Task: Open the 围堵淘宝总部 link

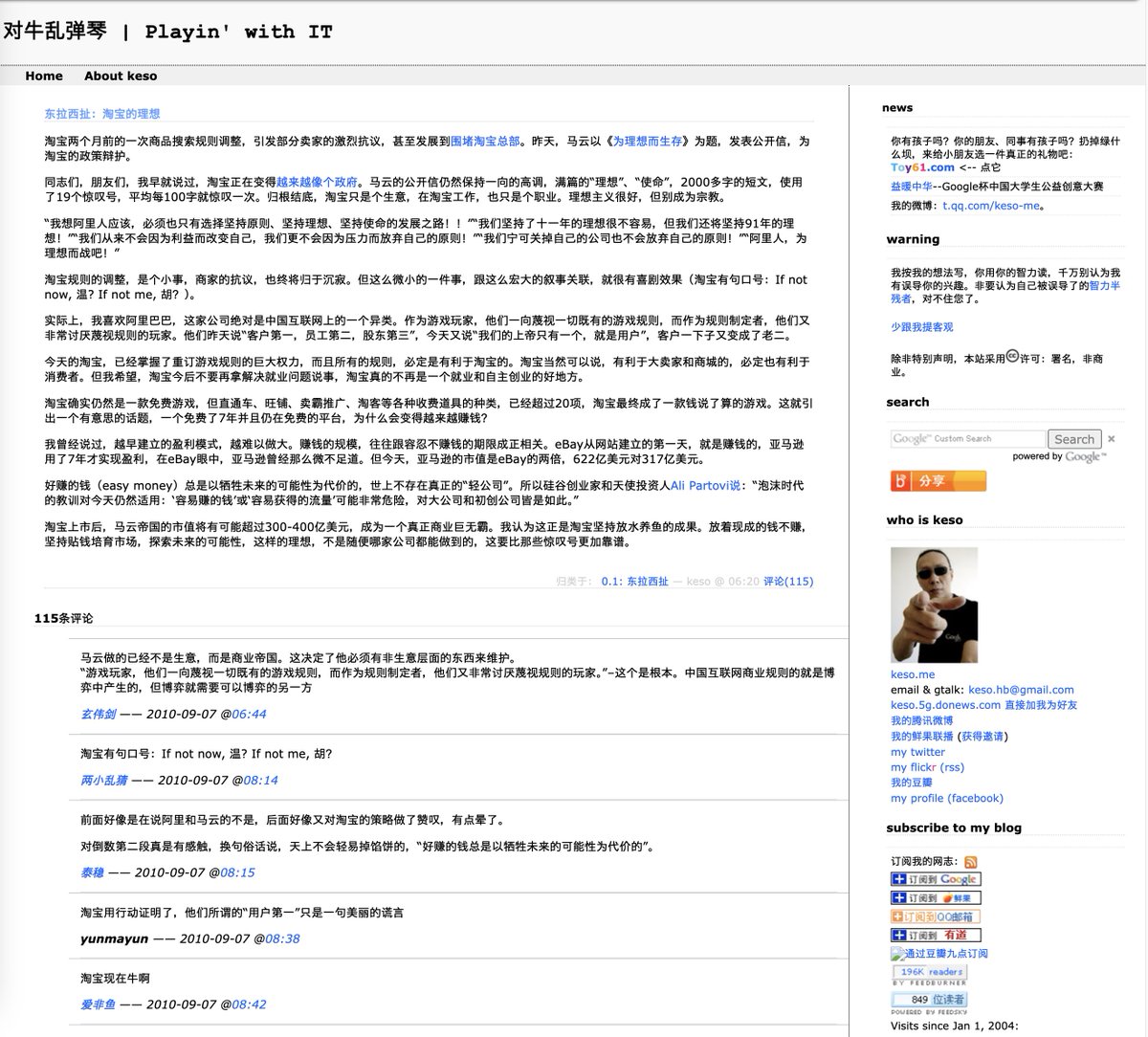Action: click(x=485, y=141)
